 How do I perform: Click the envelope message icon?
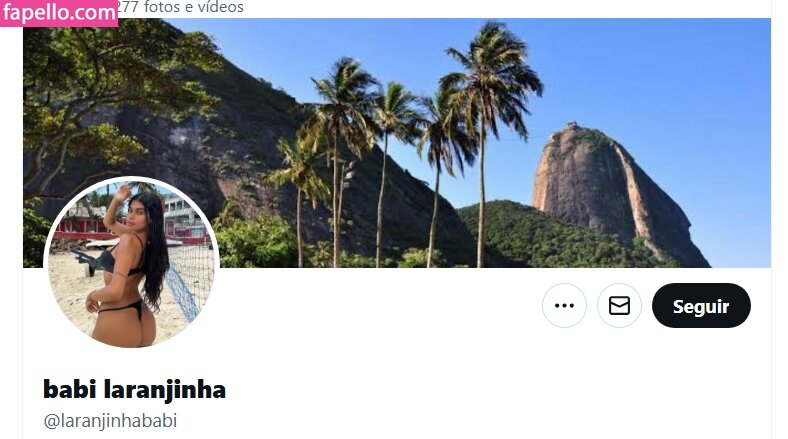(619, 305)
